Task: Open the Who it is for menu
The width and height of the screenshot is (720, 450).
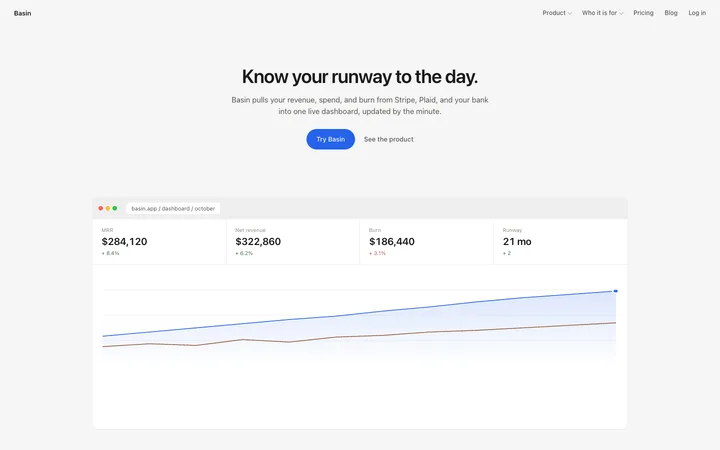Action: 602,13
